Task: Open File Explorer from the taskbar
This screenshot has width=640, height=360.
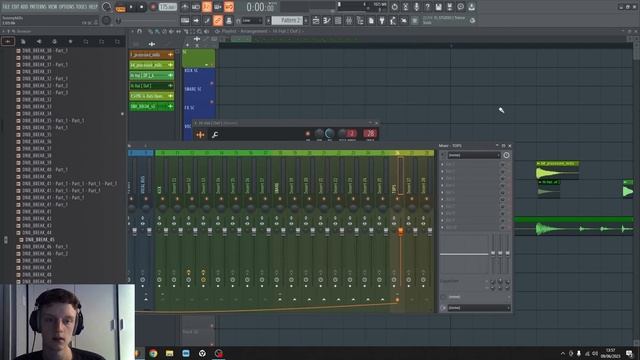Action: (x=169, y=353)
